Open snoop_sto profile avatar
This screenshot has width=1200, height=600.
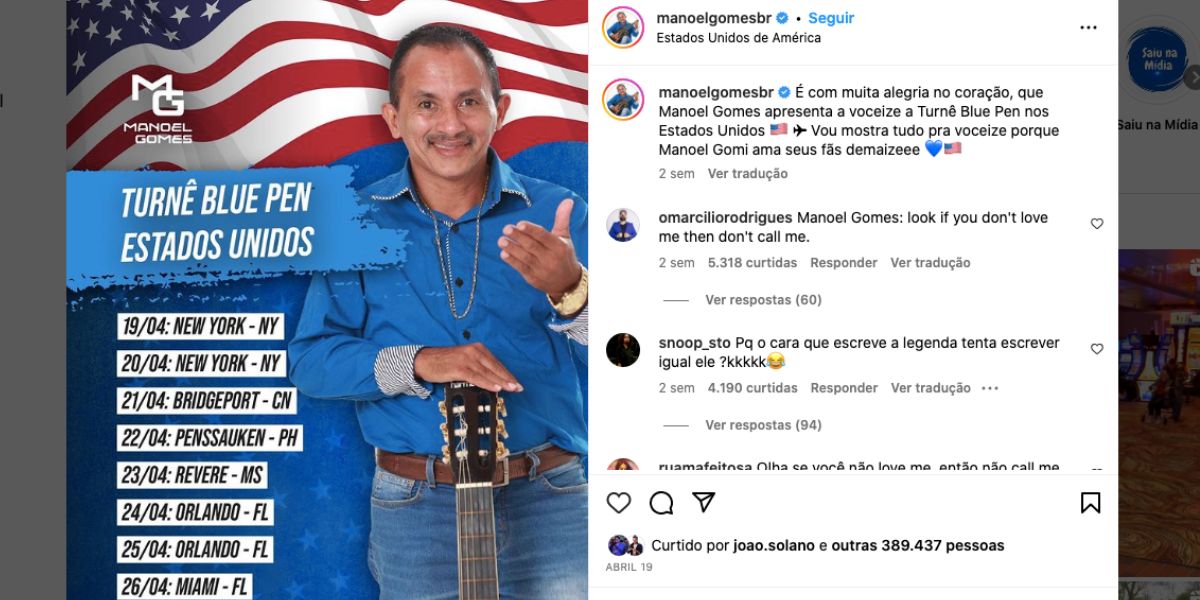click(623, 350)
